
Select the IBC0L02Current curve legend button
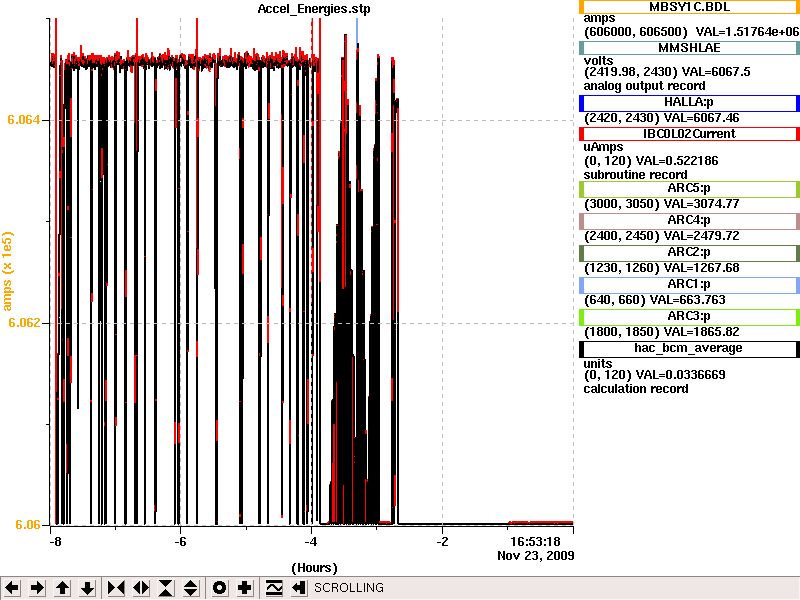(x=689, y=134)
